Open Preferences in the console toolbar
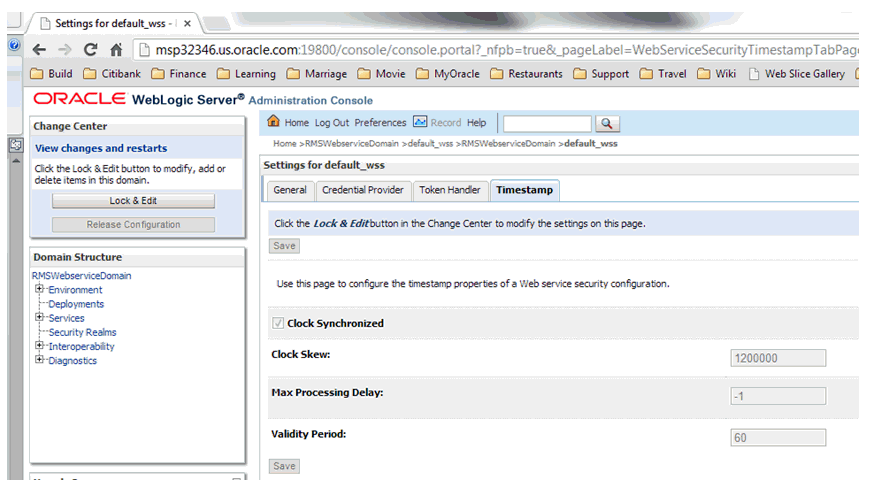871x487 pixels. (381, 123)
